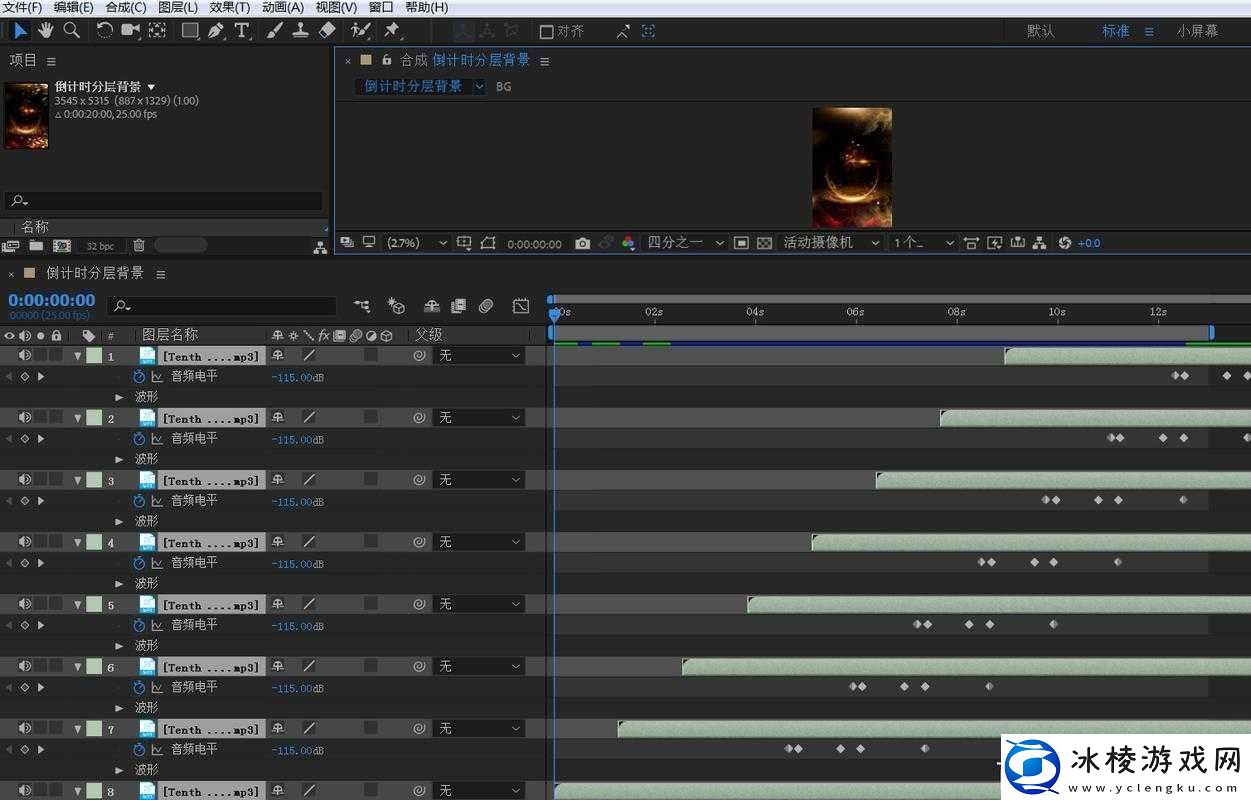Image resolution: width=1251 pixels, height=800 pixels.
Task: Expand the 波形 waveform under layer 1
Action: pos(119,397)
